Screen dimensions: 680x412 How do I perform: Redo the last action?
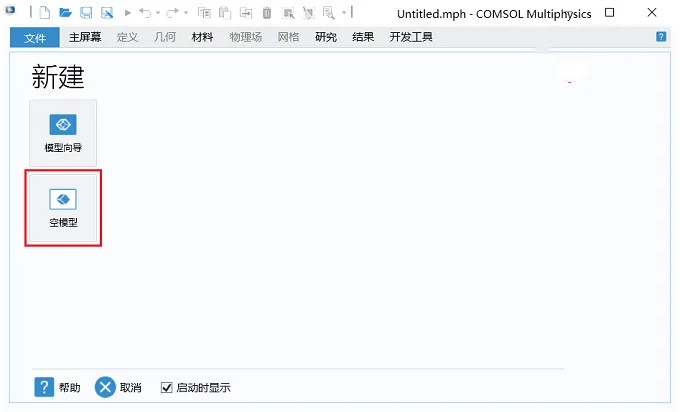173,13
